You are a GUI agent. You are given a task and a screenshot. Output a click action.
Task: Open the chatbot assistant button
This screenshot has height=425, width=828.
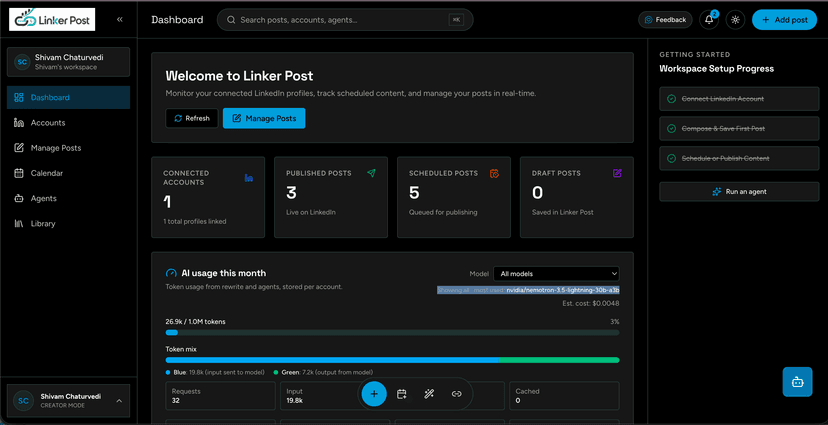tap(797, 382)
